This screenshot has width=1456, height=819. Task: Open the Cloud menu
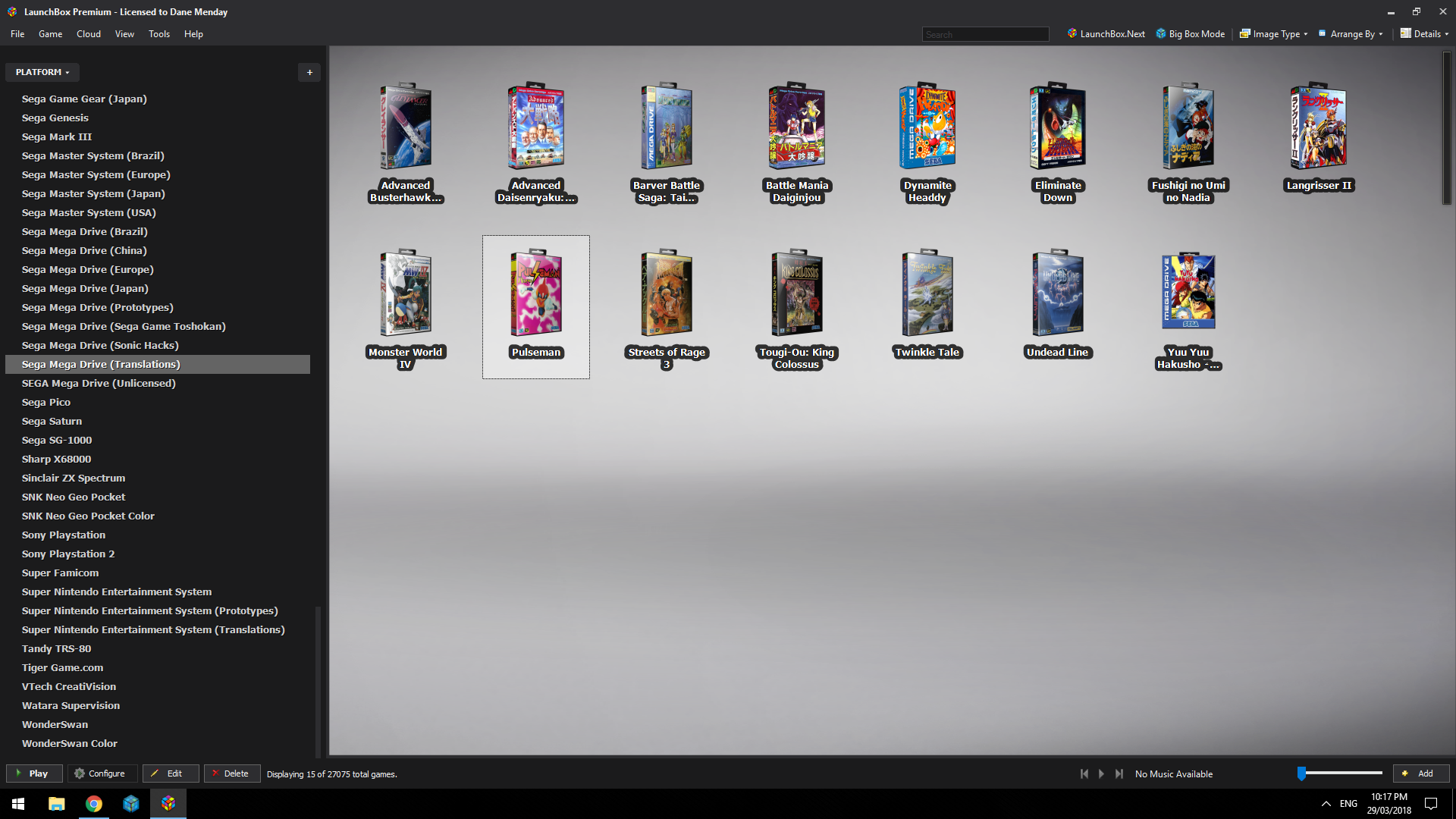[89, 34]
